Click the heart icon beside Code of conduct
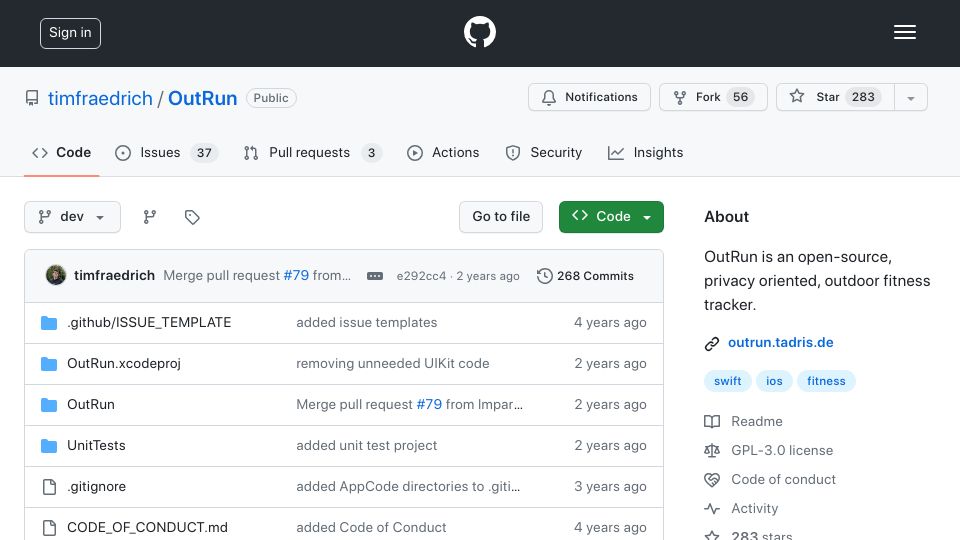 coord(711,479)
